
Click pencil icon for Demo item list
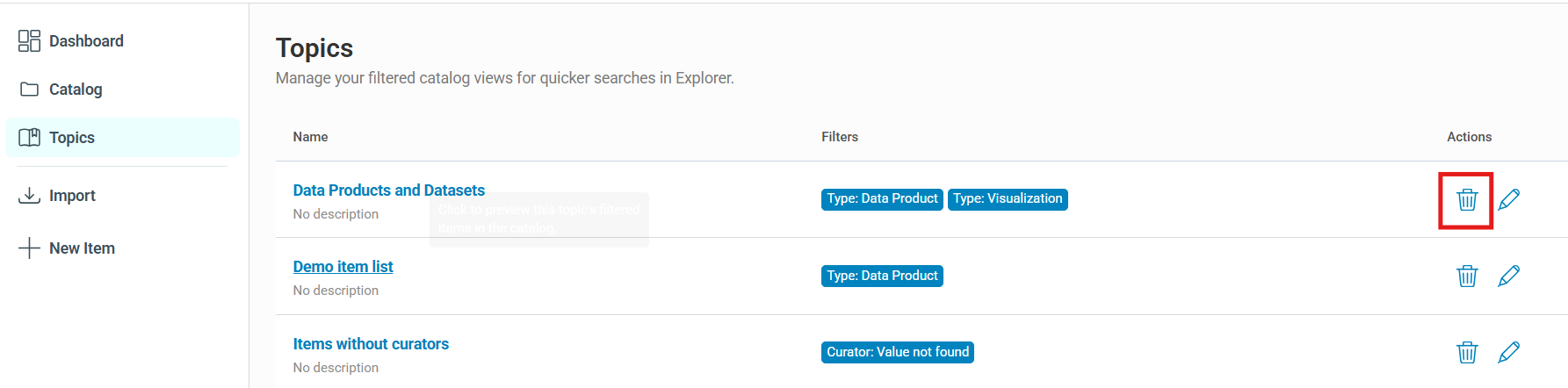[x=1508, y=276]
